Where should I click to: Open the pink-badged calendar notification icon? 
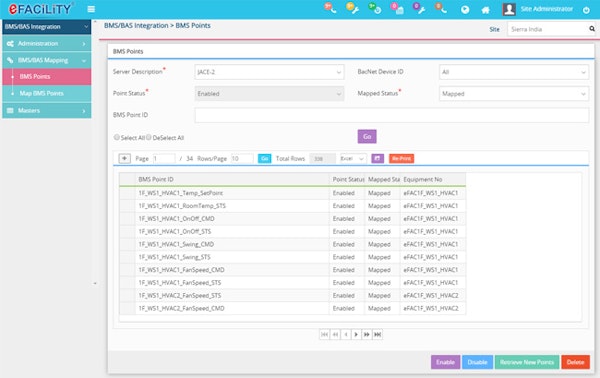click(397, 8)
